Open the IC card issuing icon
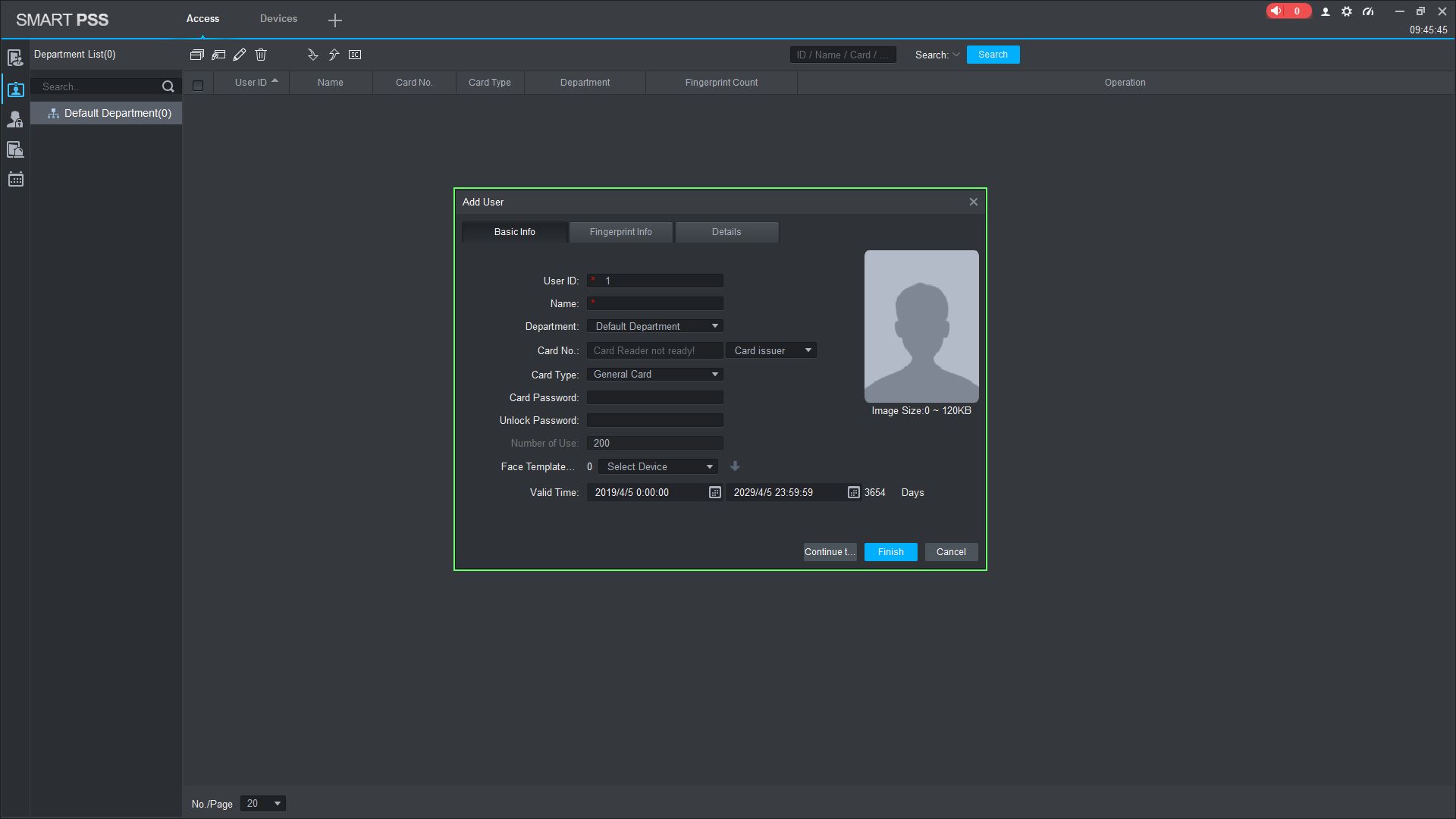 (x=355, y=55)
